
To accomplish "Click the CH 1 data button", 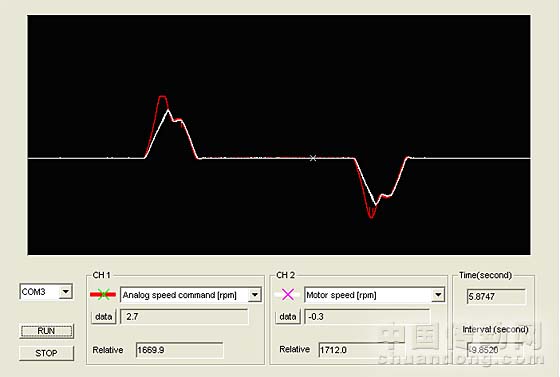I will click(104, 317).
